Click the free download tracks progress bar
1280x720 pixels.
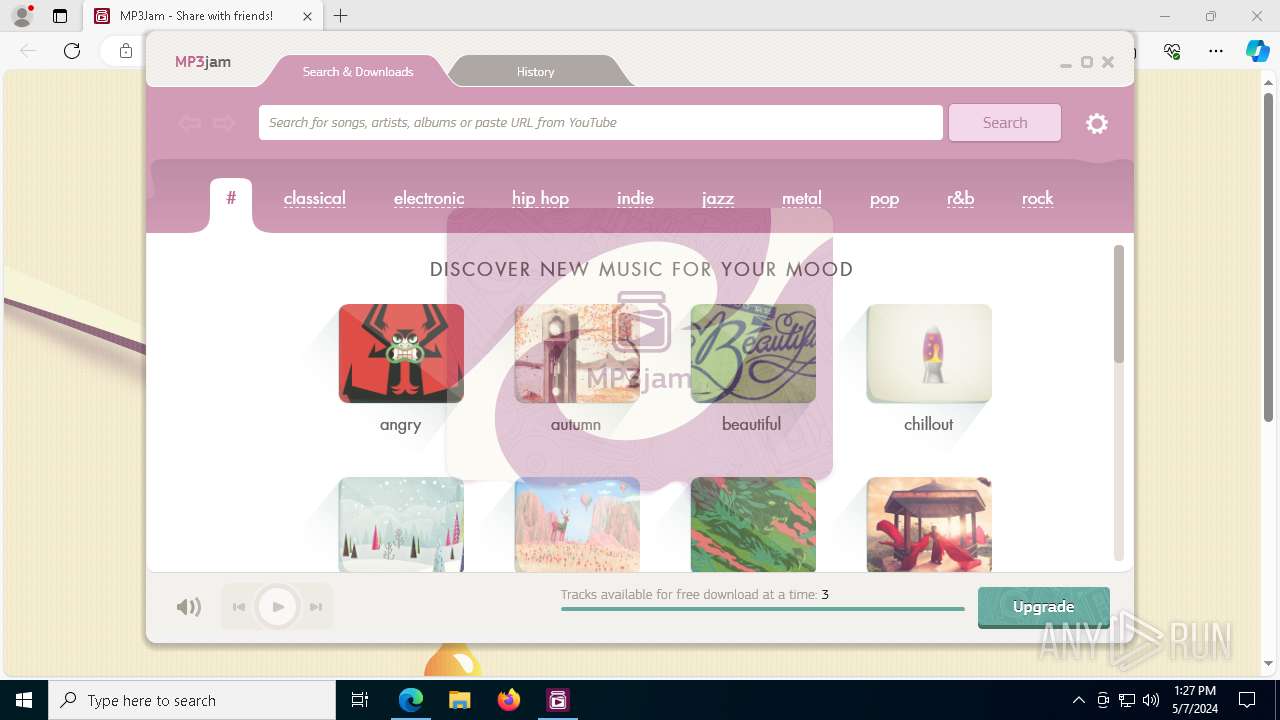tap(763, 608)
